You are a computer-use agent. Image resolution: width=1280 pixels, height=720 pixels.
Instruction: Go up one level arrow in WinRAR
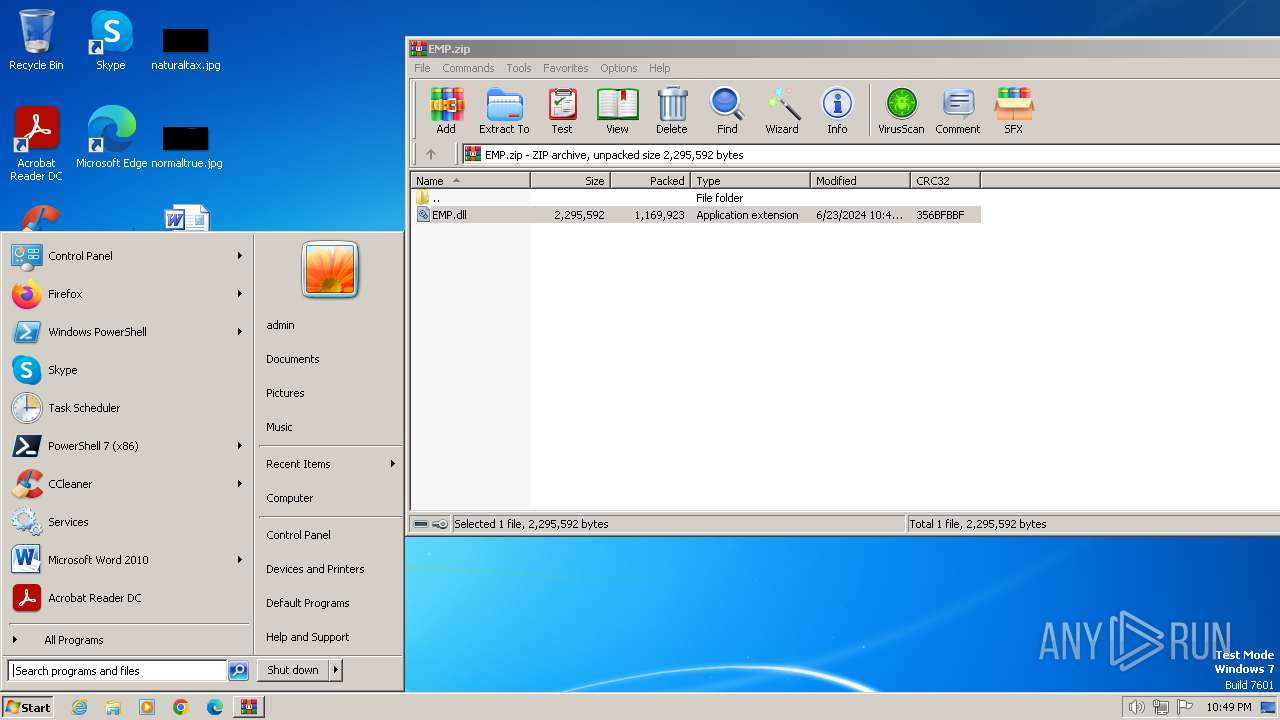[x=431, y=154]
